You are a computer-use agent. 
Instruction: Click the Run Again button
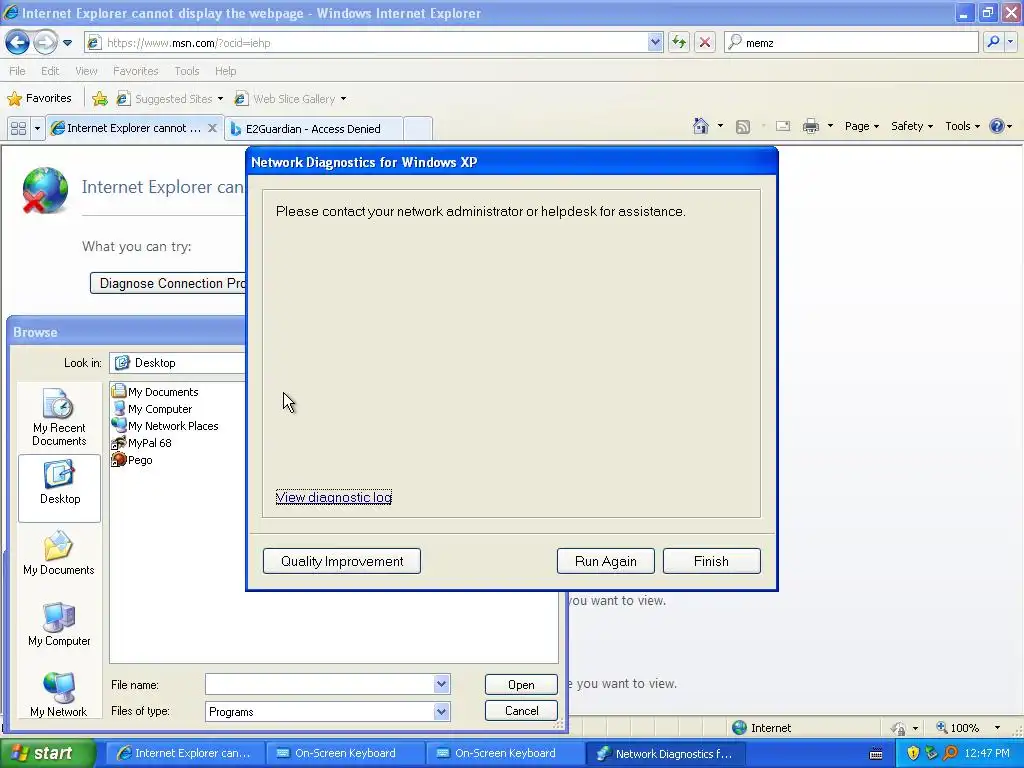click(605, 561)
